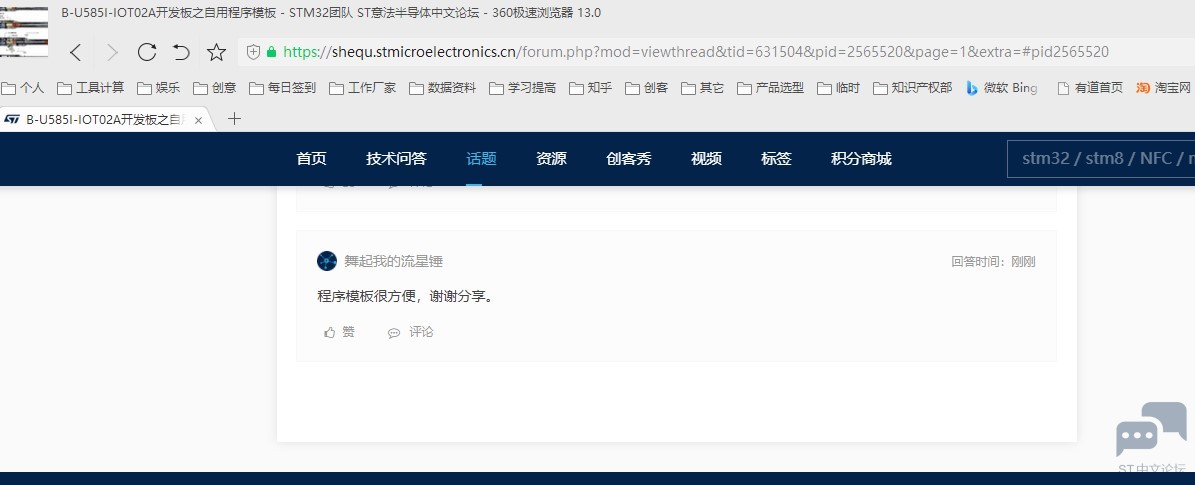
Task: Open the 淘宝网 bookmark
Action: [1163, 88]
